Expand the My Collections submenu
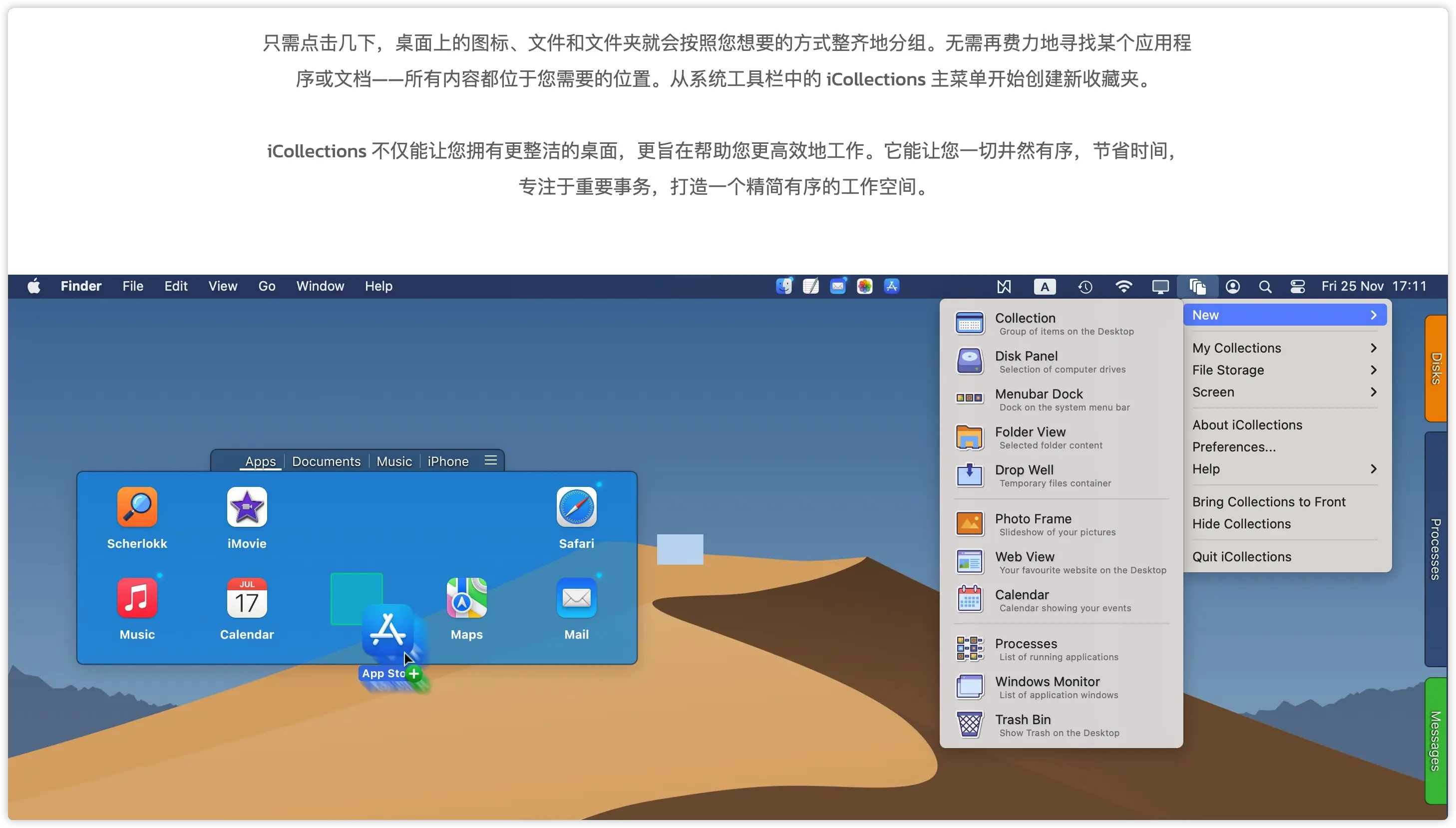Screen dimensions: 1456x828 (1284, 348)
